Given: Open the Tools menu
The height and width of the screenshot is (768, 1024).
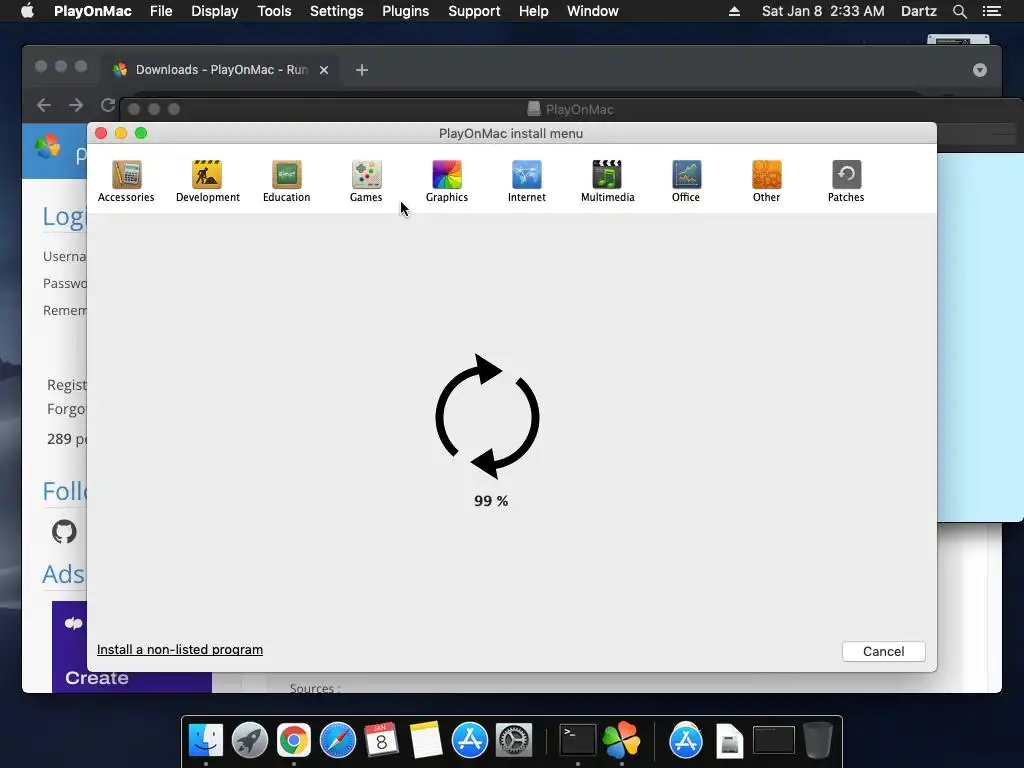Looking at the screenshot, I should pyautogui.click(x=274, y=11).
